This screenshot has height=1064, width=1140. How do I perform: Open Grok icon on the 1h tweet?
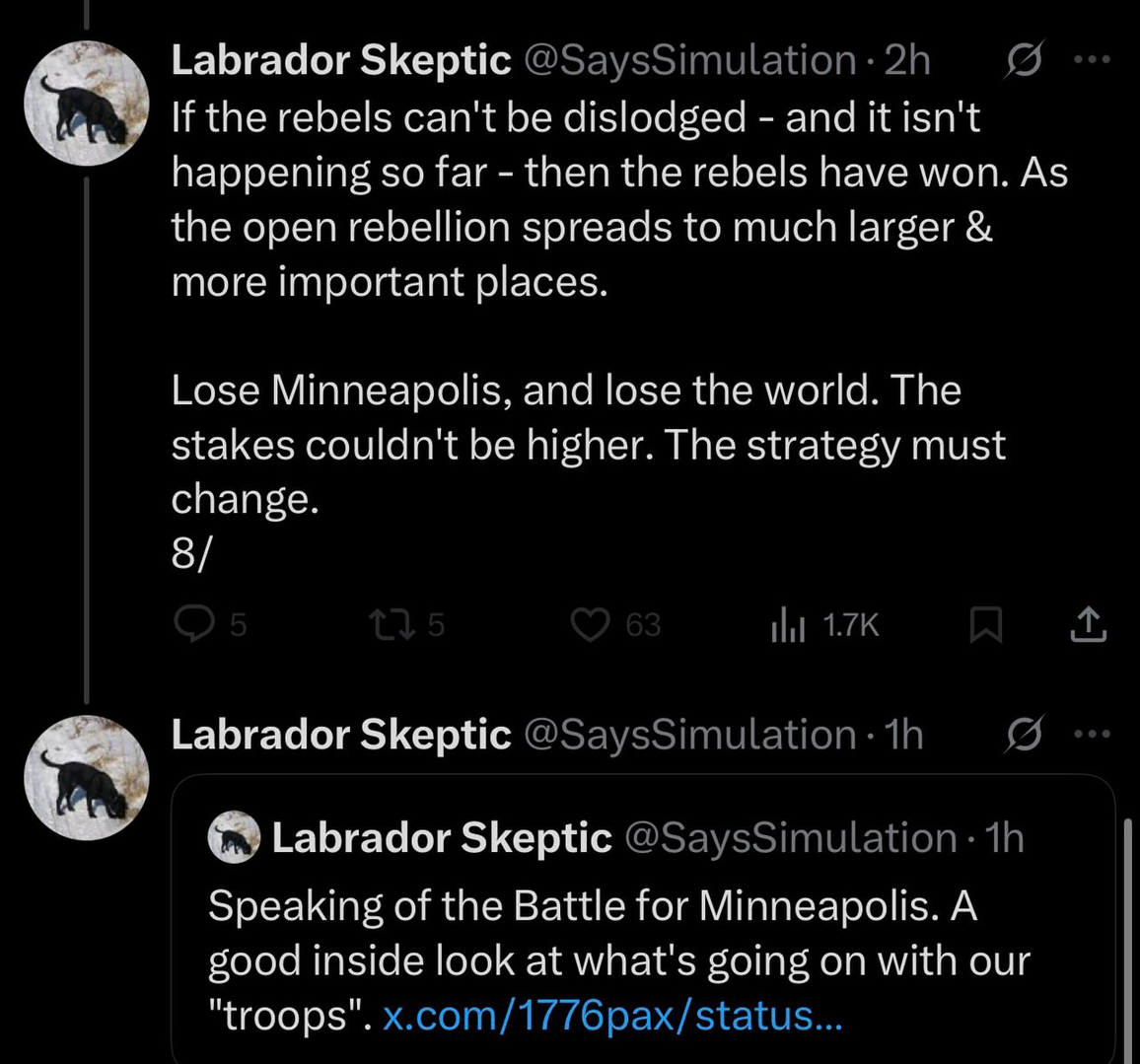pos(1024,736)
